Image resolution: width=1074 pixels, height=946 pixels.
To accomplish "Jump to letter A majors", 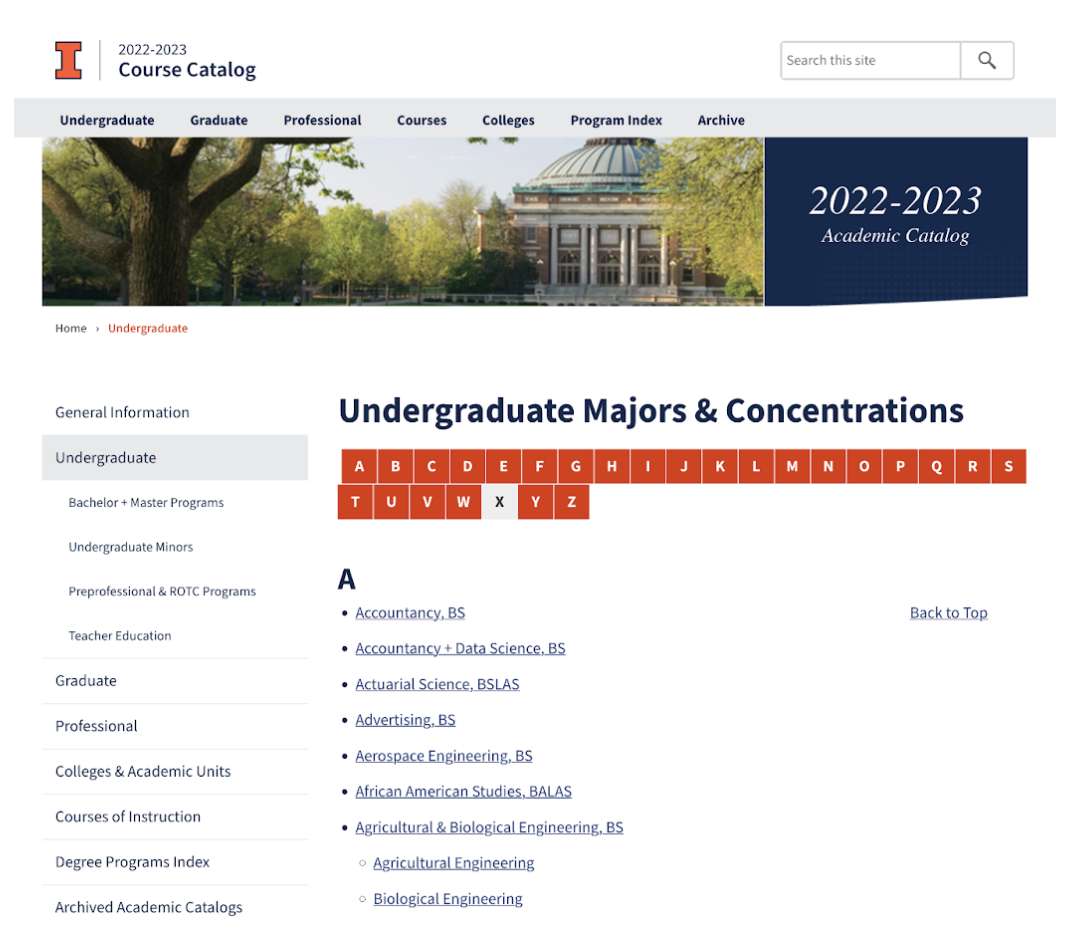I will pyautogui.click(x=359, y=466).
